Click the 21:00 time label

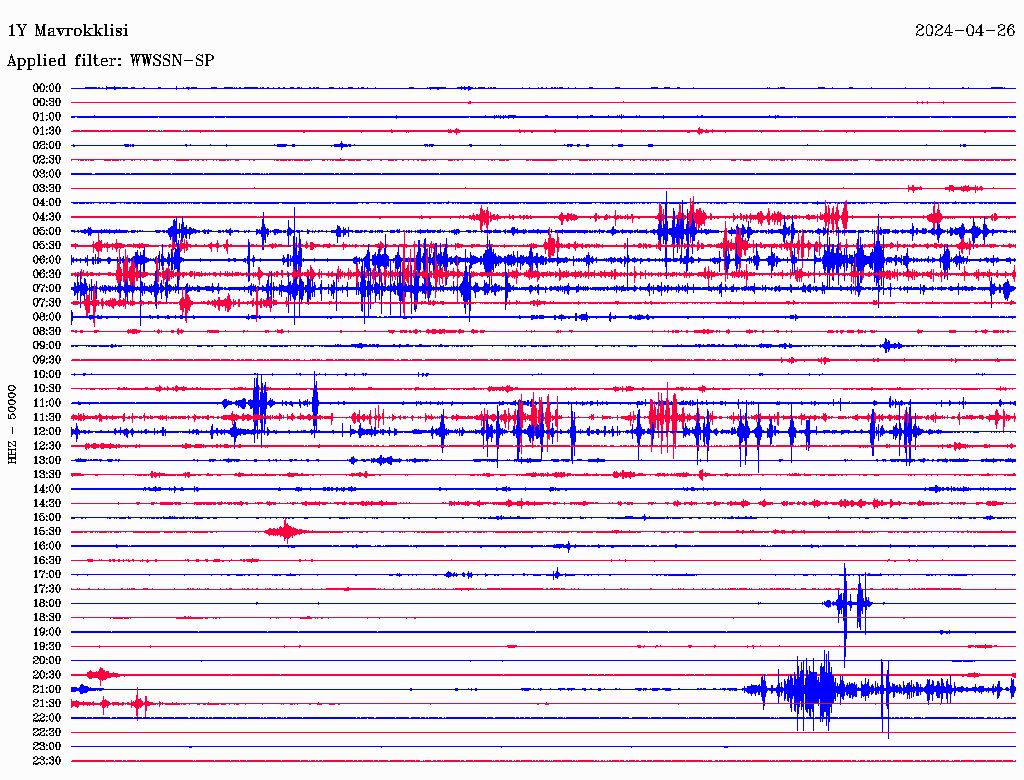coord(47,689)
